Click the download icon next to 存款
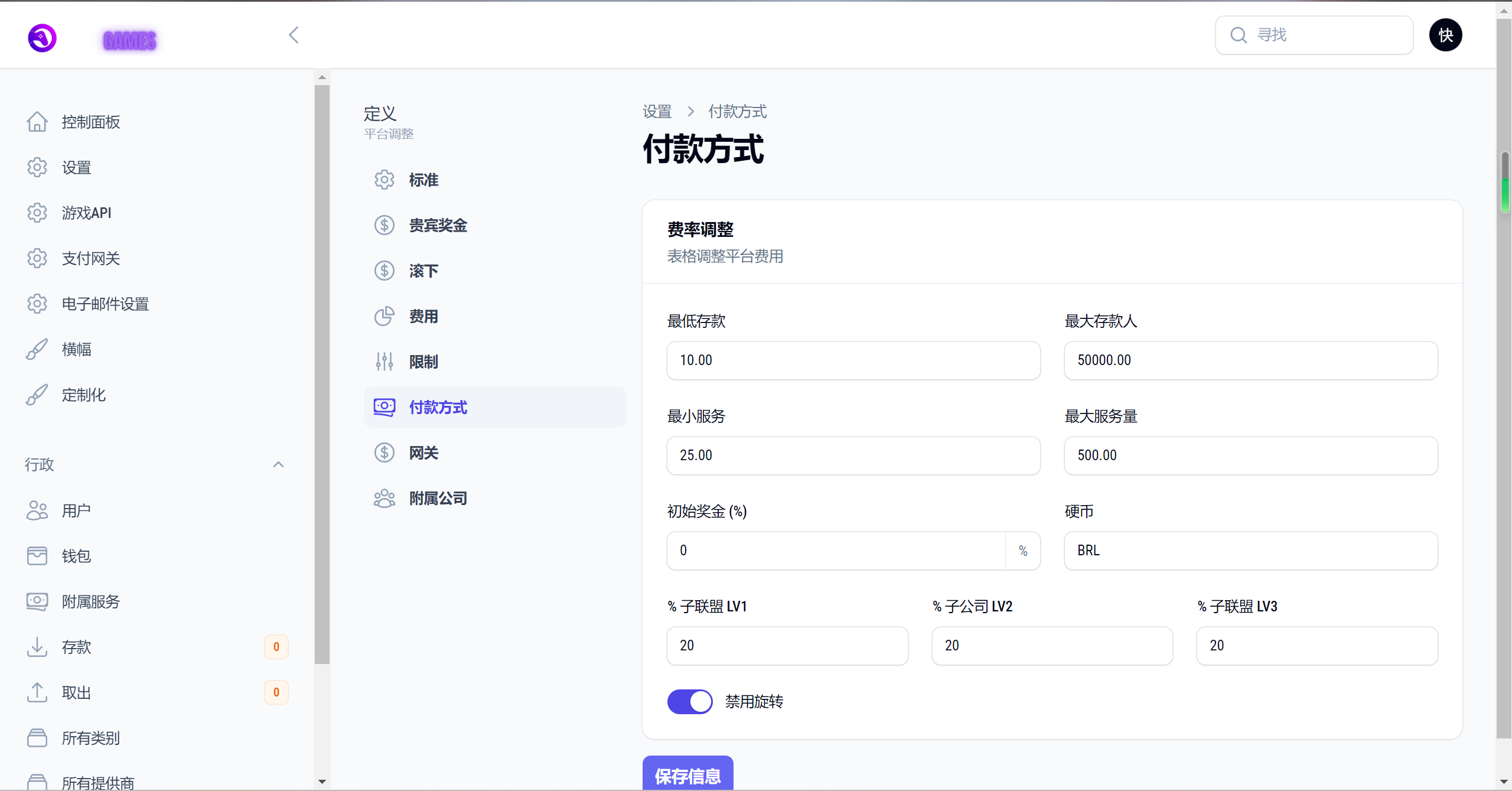This screenshot has height=791, width=1512. click(37, 647)
